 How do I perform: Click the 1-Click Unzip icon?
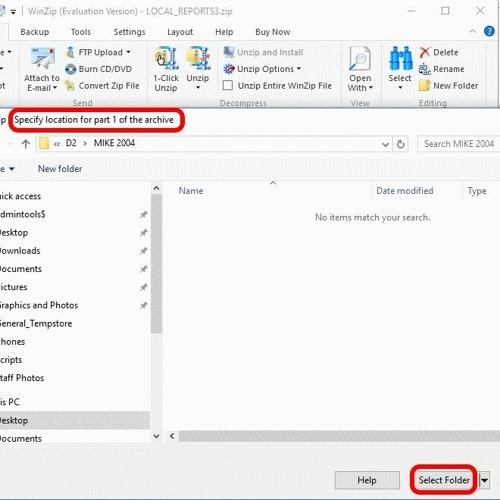click(x=166, y=58)
